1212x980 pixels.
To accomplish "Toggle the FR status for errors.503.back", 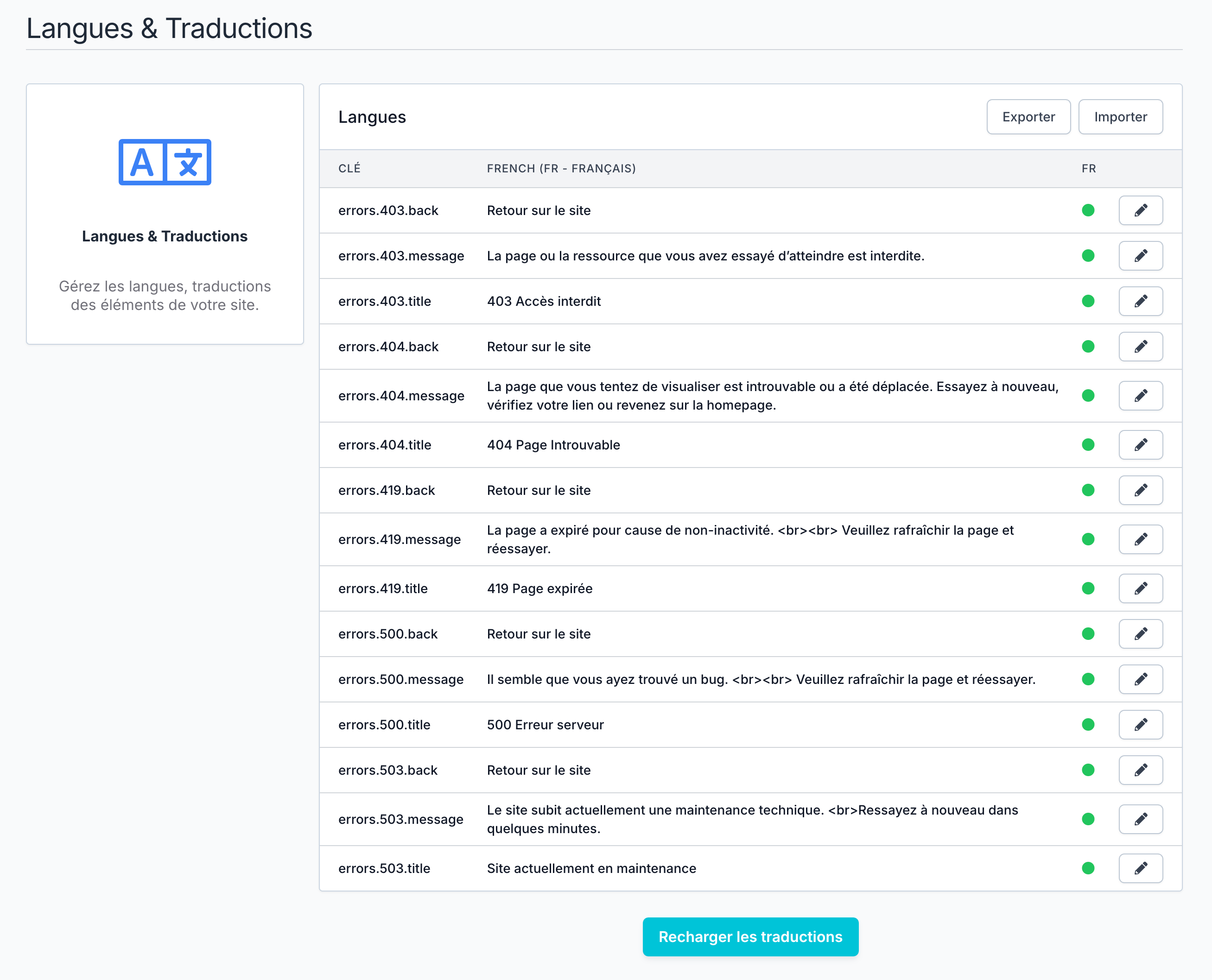I will pyautogui.click(x=1088, y=770).
